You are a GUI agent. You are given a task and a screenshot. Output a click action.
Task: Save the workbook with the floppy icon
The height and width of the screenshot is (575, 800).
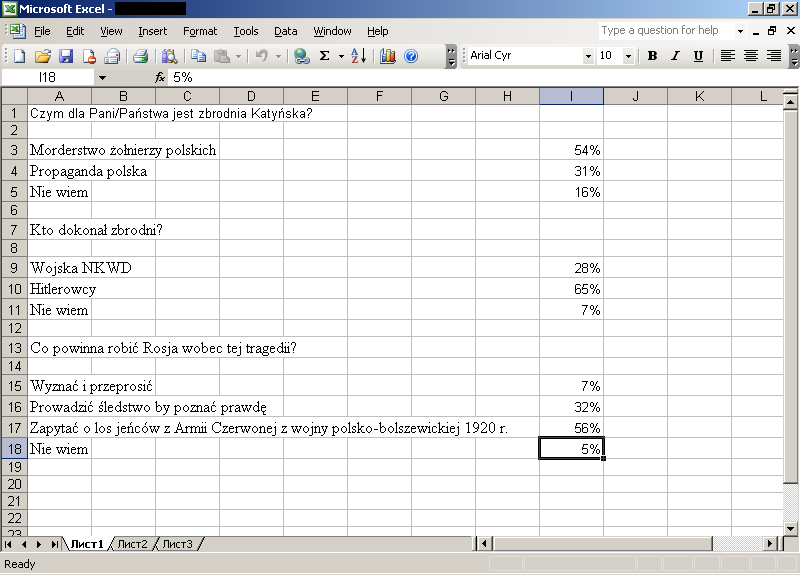tap(66, 56)
